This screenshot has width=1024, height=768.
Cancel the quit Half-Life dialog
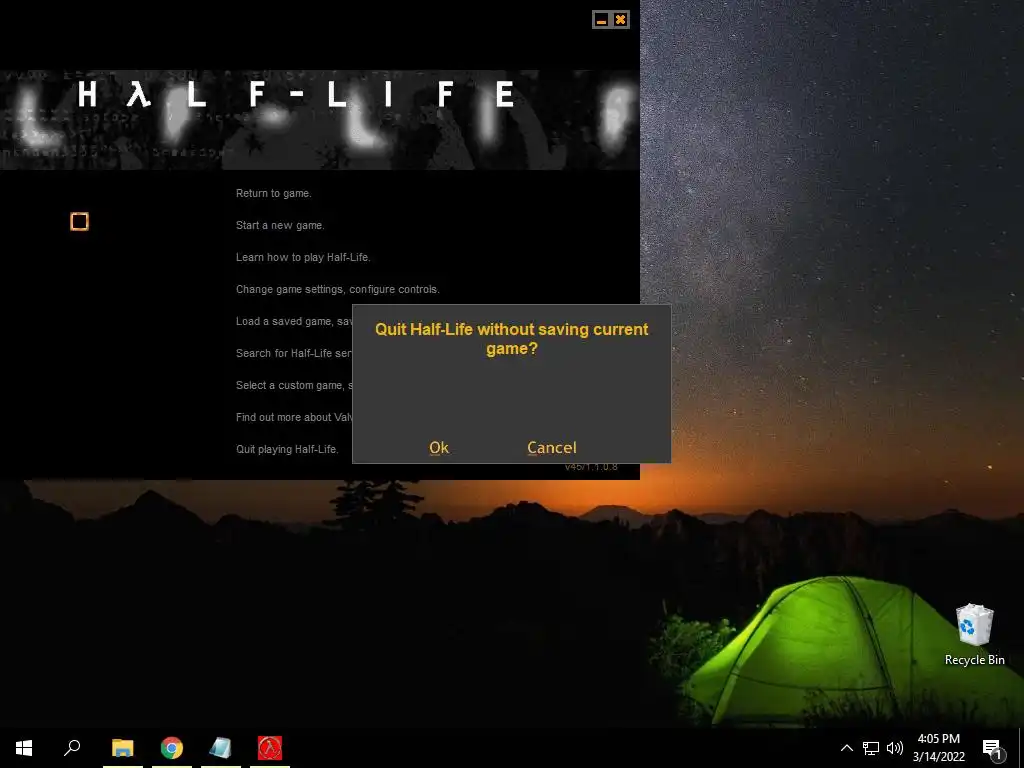pos(552,447)
